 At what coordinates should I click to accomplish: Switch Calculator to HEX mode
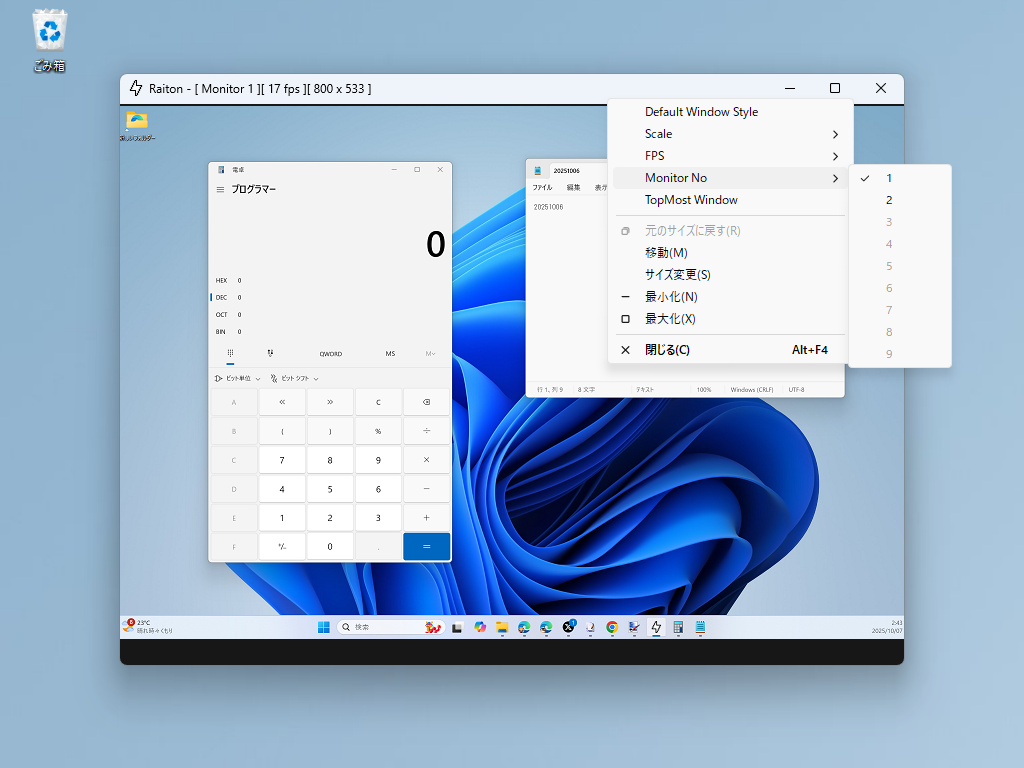click(220, 280)
